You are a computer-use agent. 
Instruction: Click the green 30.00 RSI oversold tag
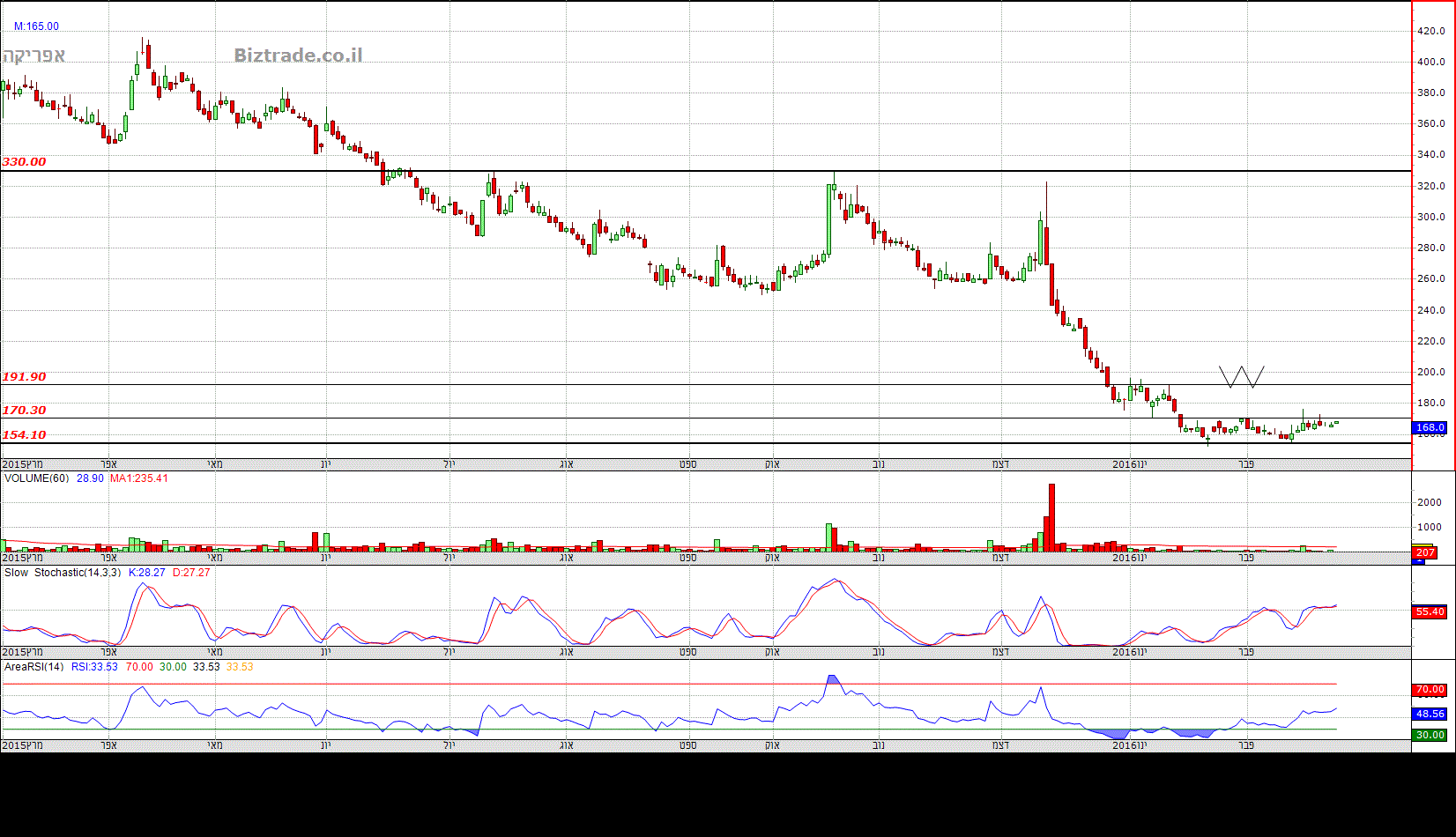pyautogui.click(x=1430, y=736)
